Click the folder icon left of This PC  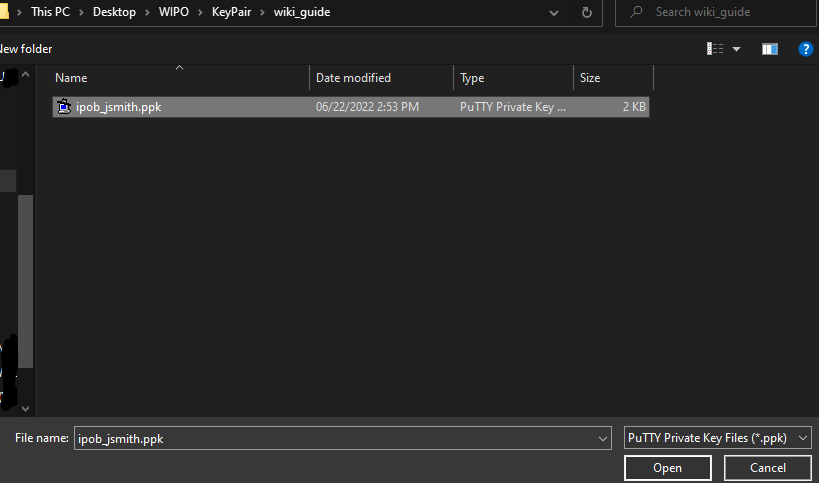point(4,12)
